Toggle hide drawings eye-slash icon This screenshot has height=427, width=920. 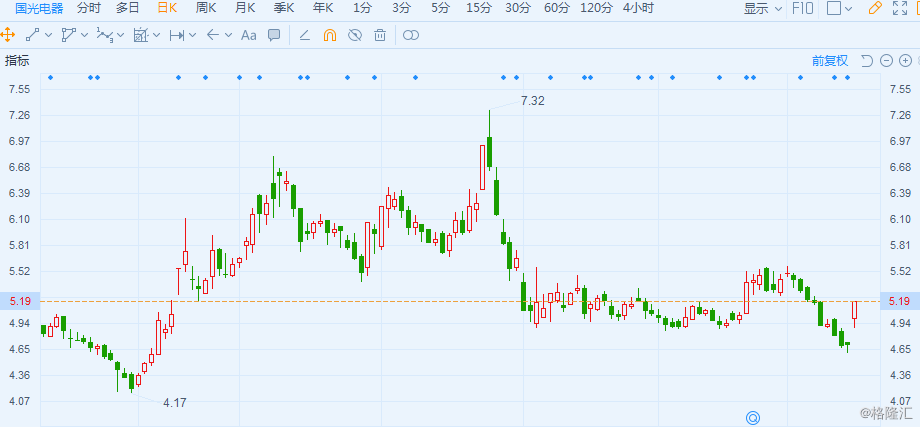(354, 35)
